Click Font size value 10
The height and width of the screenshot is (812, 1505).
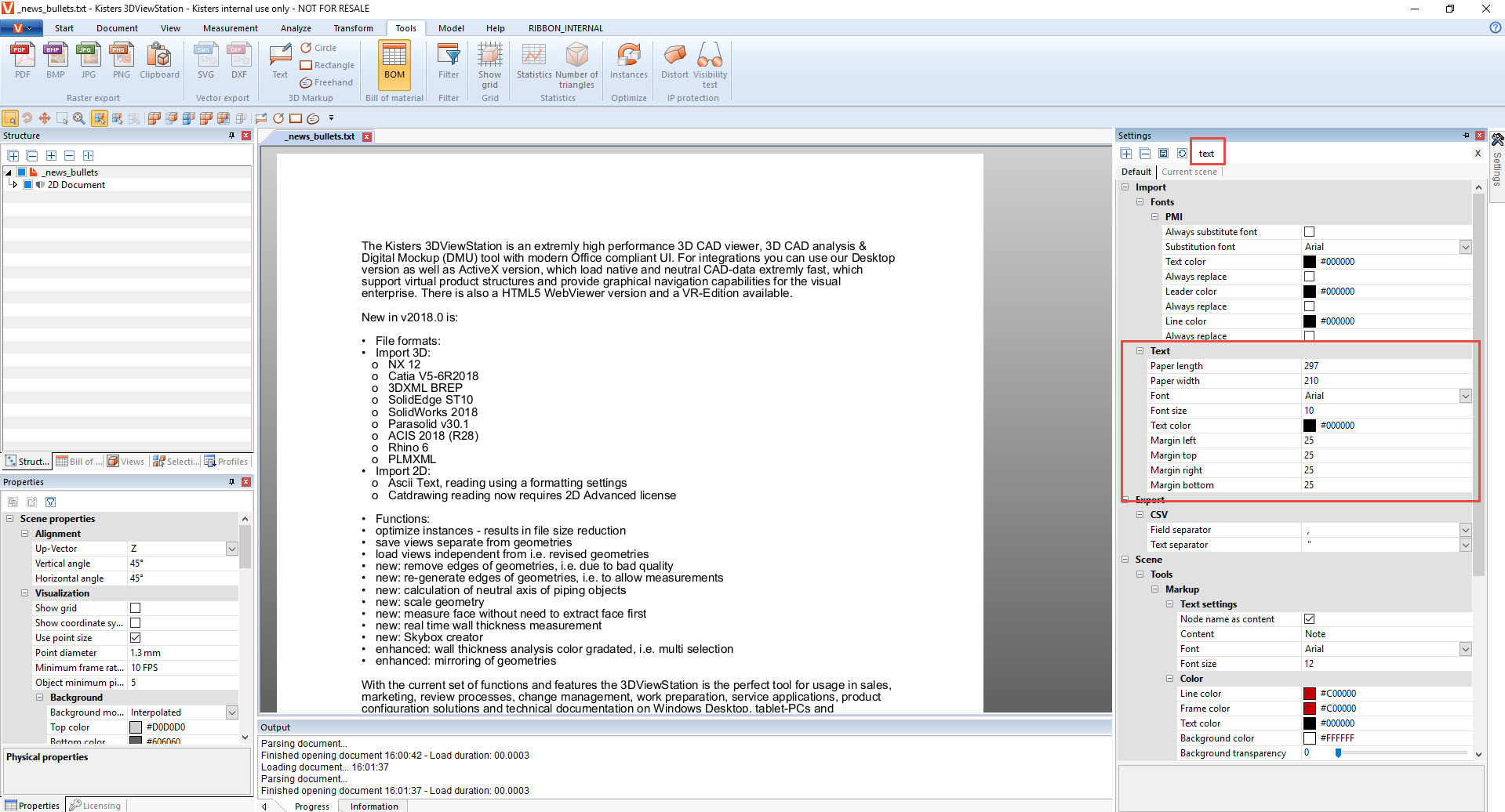[x=1385, y=411]
